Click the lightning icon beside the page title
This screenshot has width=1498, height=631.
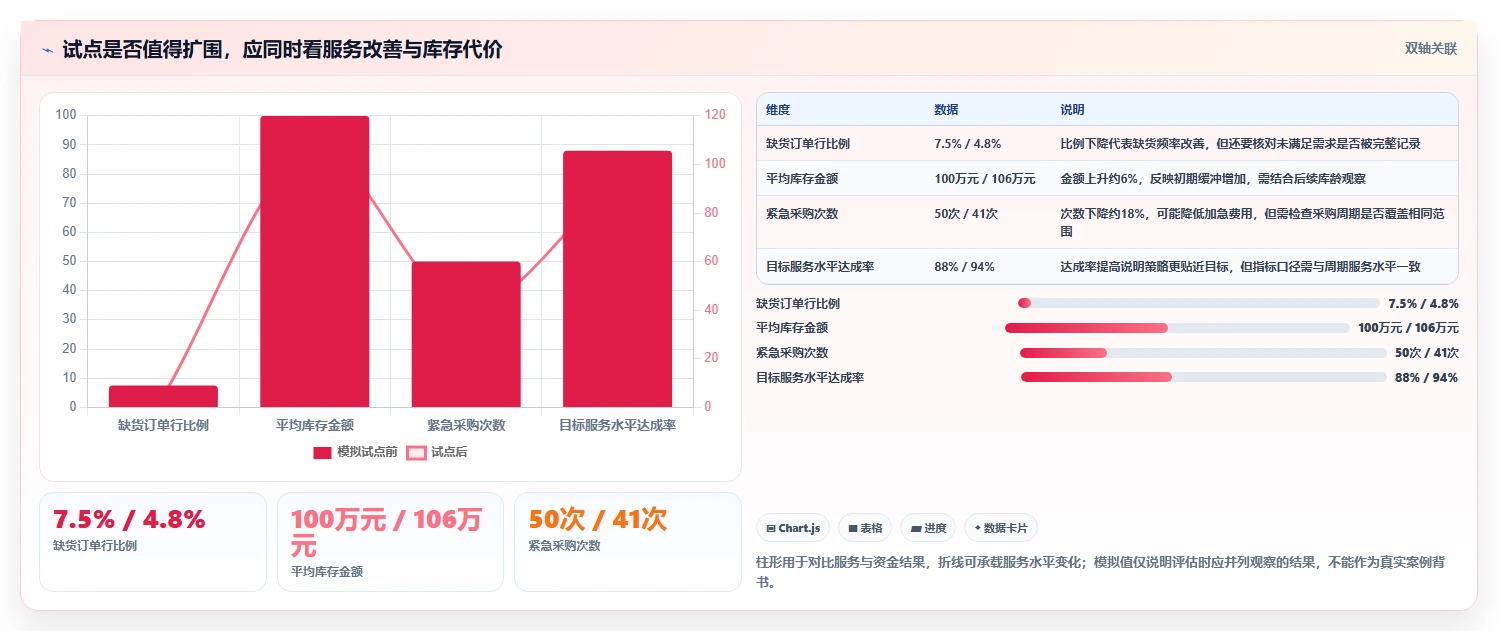pyautogui.click(x=47, y=50)
